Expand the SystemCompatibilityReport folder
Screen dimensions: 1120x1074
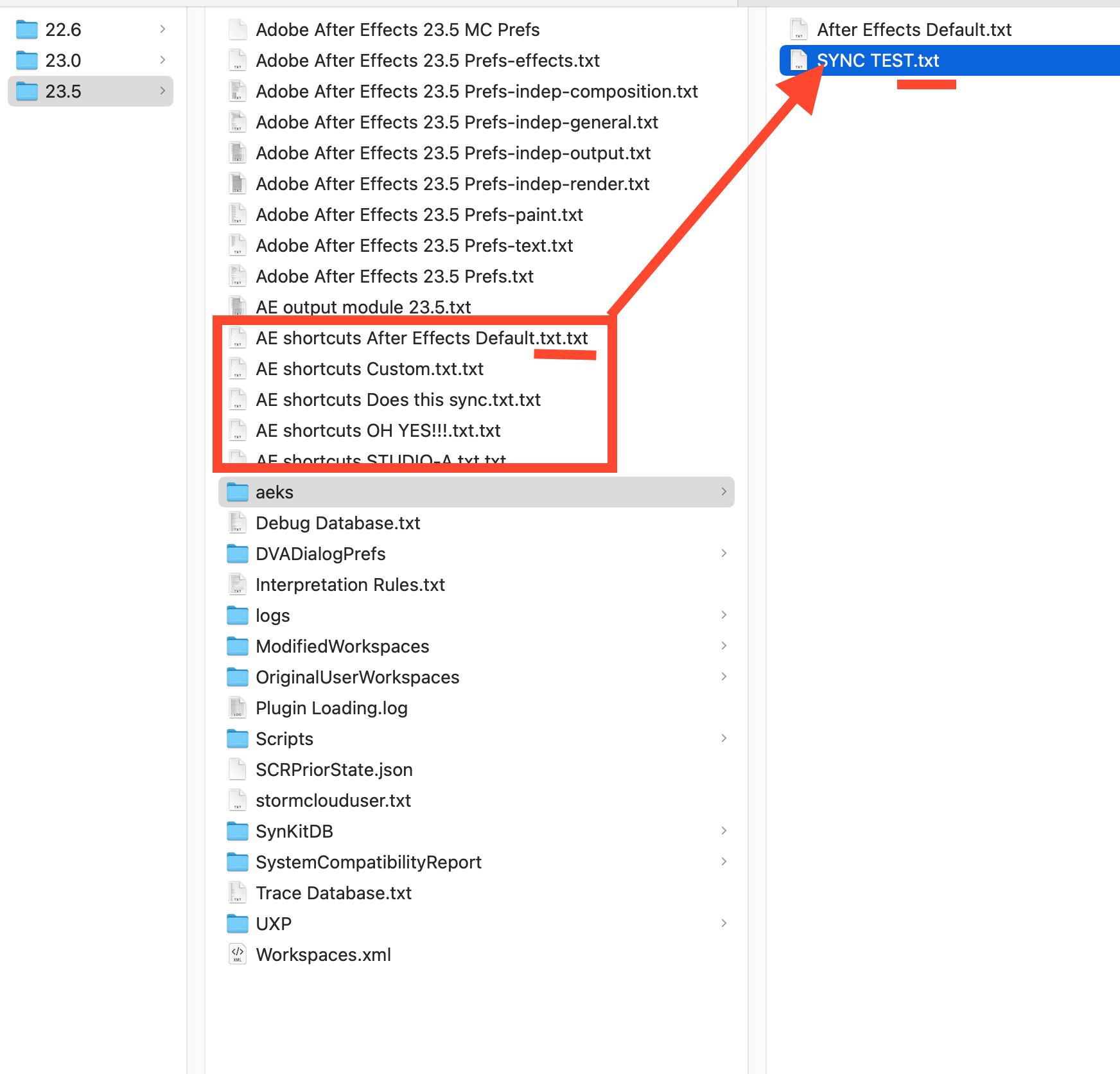click(x=724, y=861)
